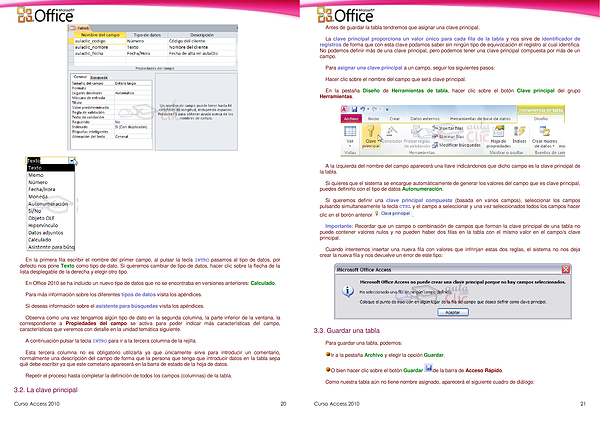
Task: Click the Office logo on right page
Action: [x=345, y=15]
